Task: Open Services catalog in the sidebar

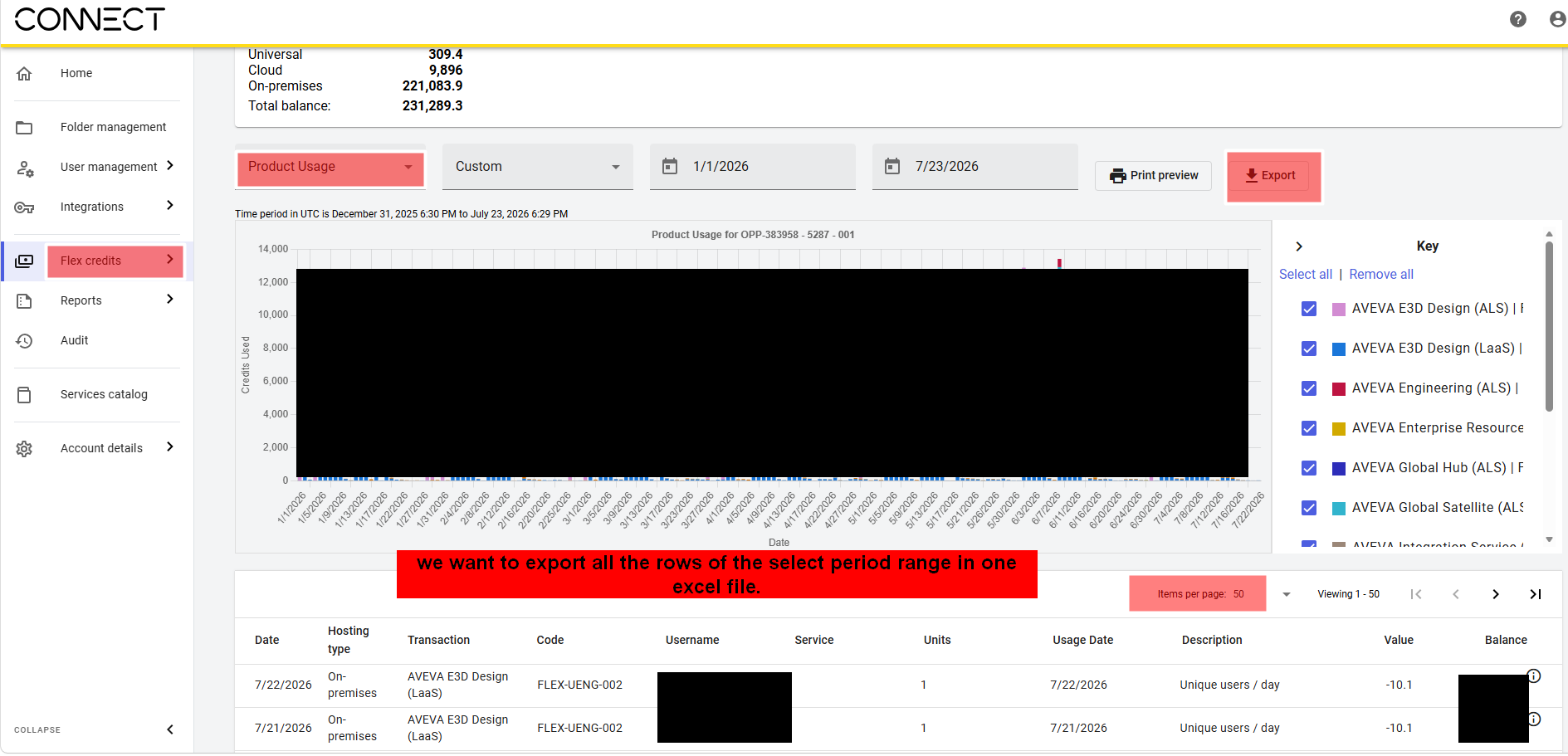Action: 104,394
